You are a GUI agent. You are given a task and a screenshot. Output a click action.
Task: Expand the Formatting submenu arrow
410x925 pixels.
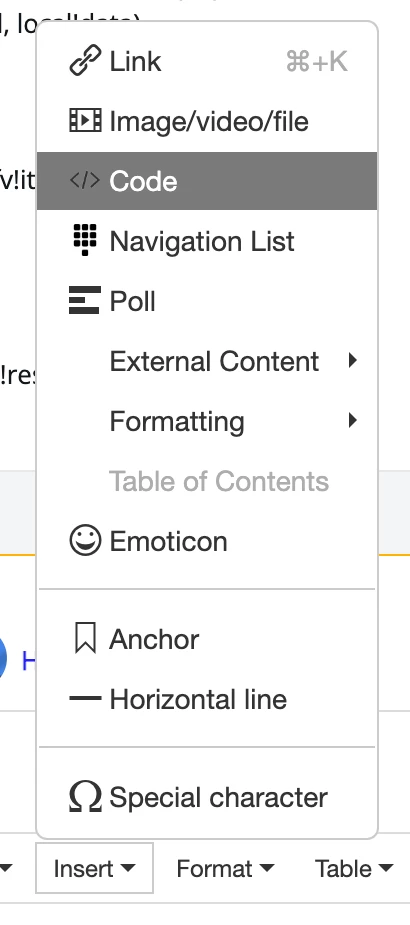click(x=353, y=421)
